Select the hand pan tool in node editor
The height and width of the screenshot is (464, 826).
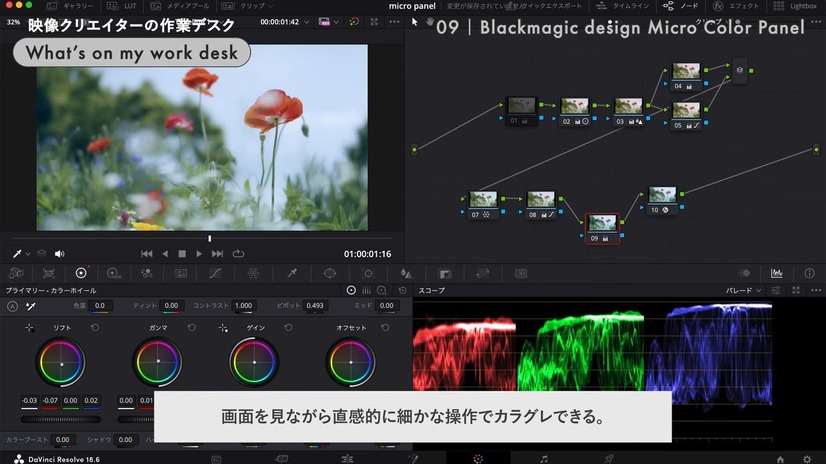[x=430, y=22]
